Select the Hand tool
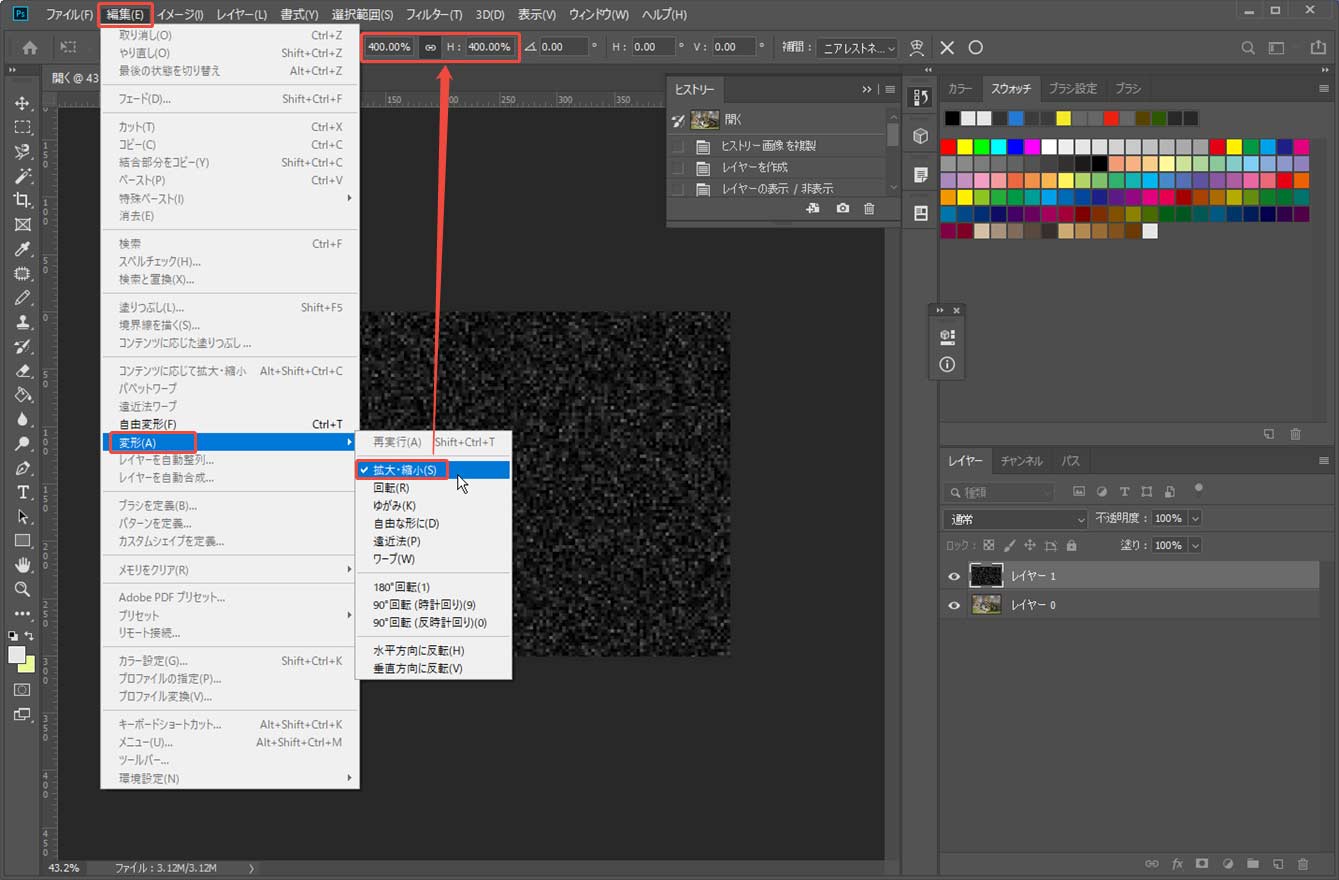Screen dimensions: 1339x880 [x=22, y=565]
